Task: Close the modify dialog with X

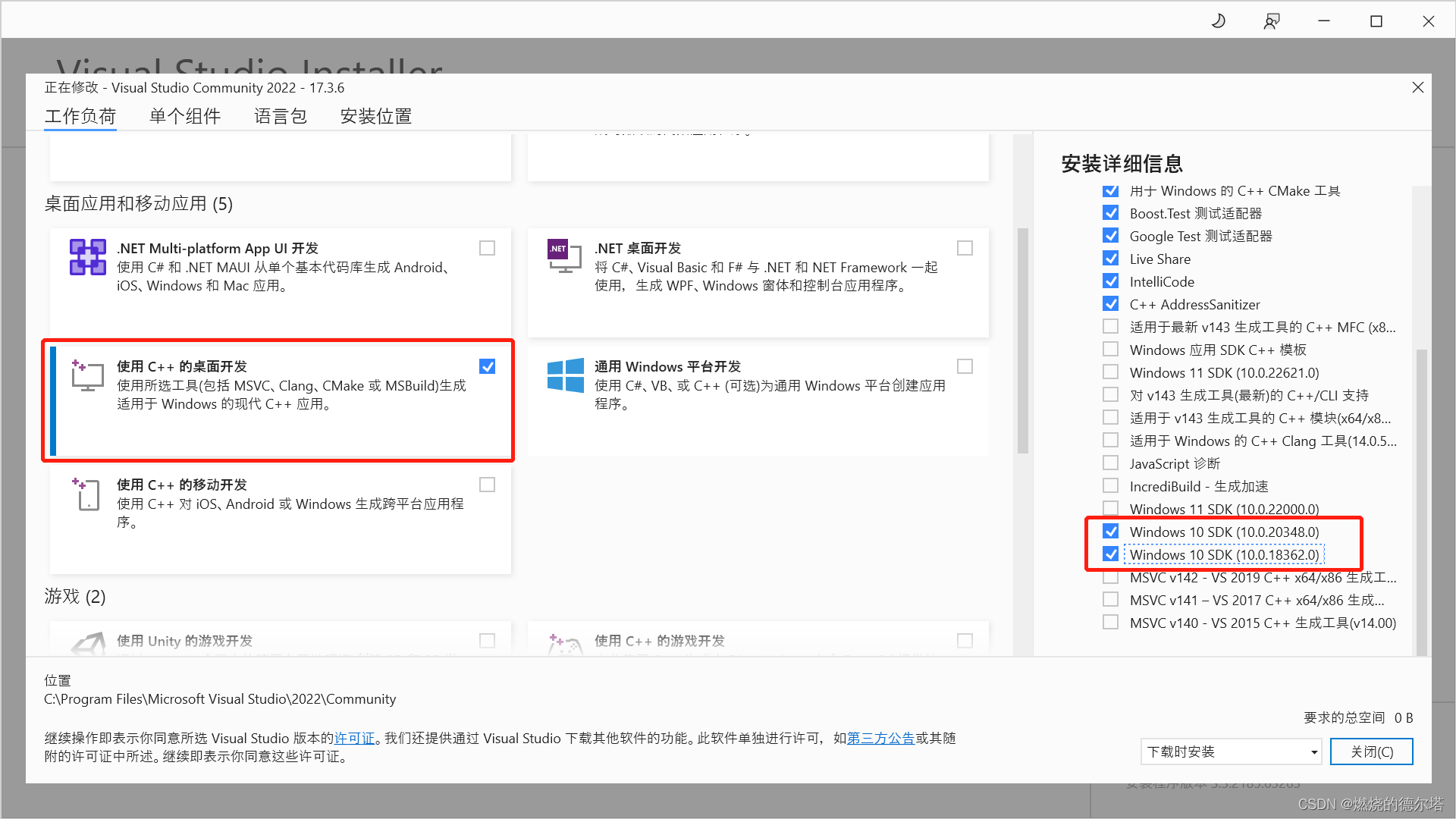Action: coord(1417,88)
